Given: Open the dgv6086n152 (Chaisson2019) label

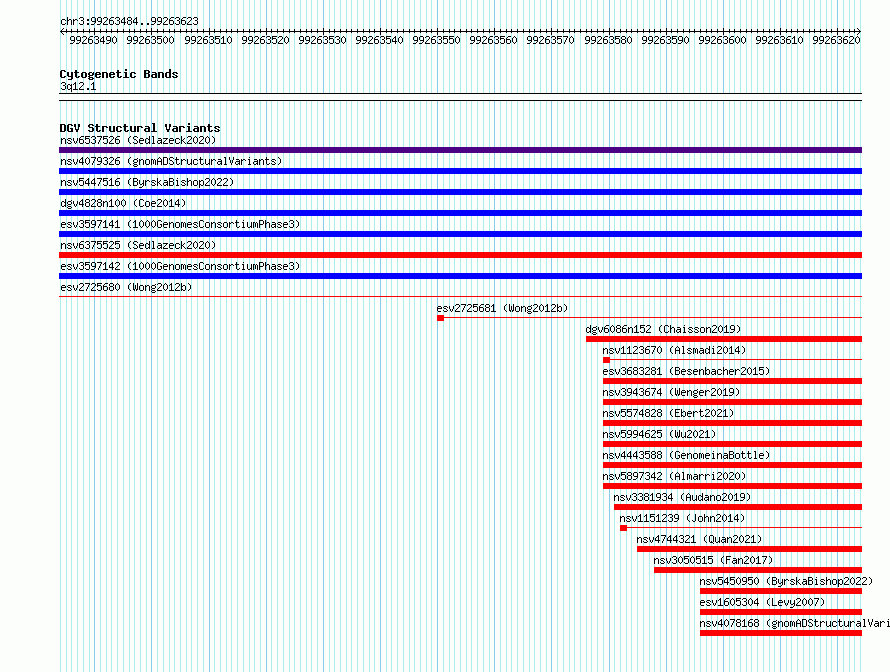Looking at the screenshot, I should click(663, 329).
